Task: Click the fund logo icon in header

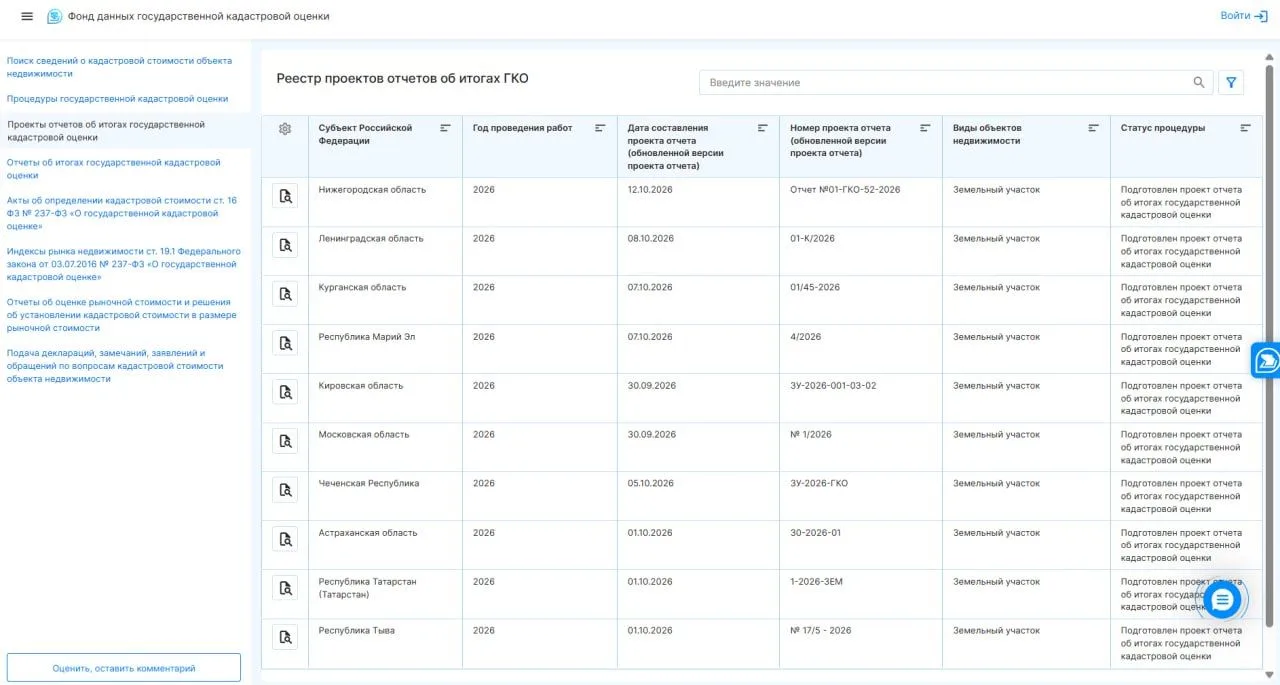Action: [54, 16]
